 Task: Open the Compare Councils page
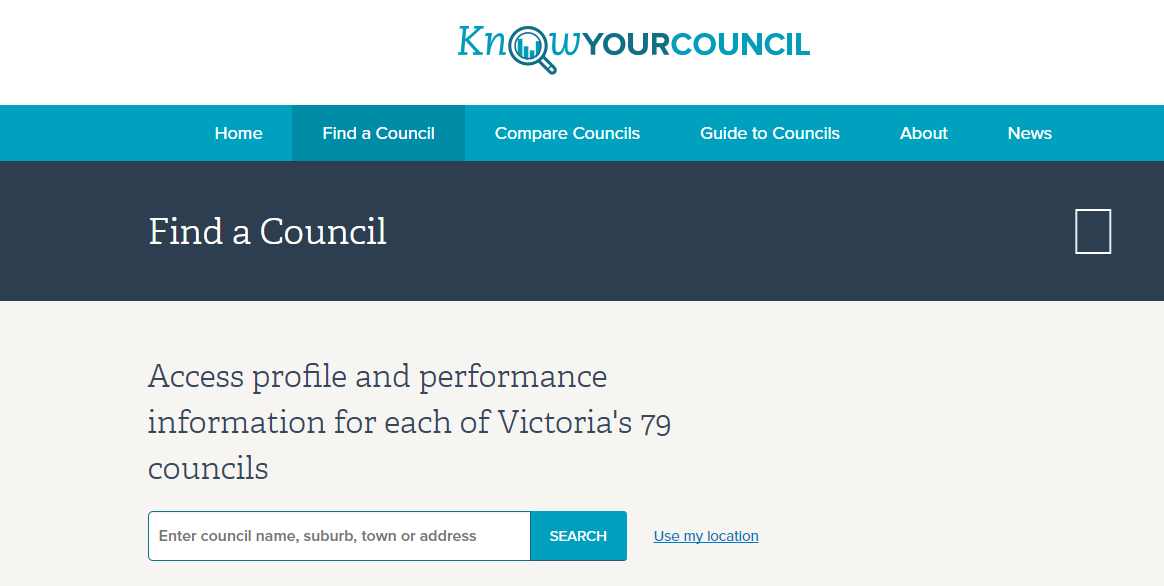pyautogui.click(x=567, y=133)
